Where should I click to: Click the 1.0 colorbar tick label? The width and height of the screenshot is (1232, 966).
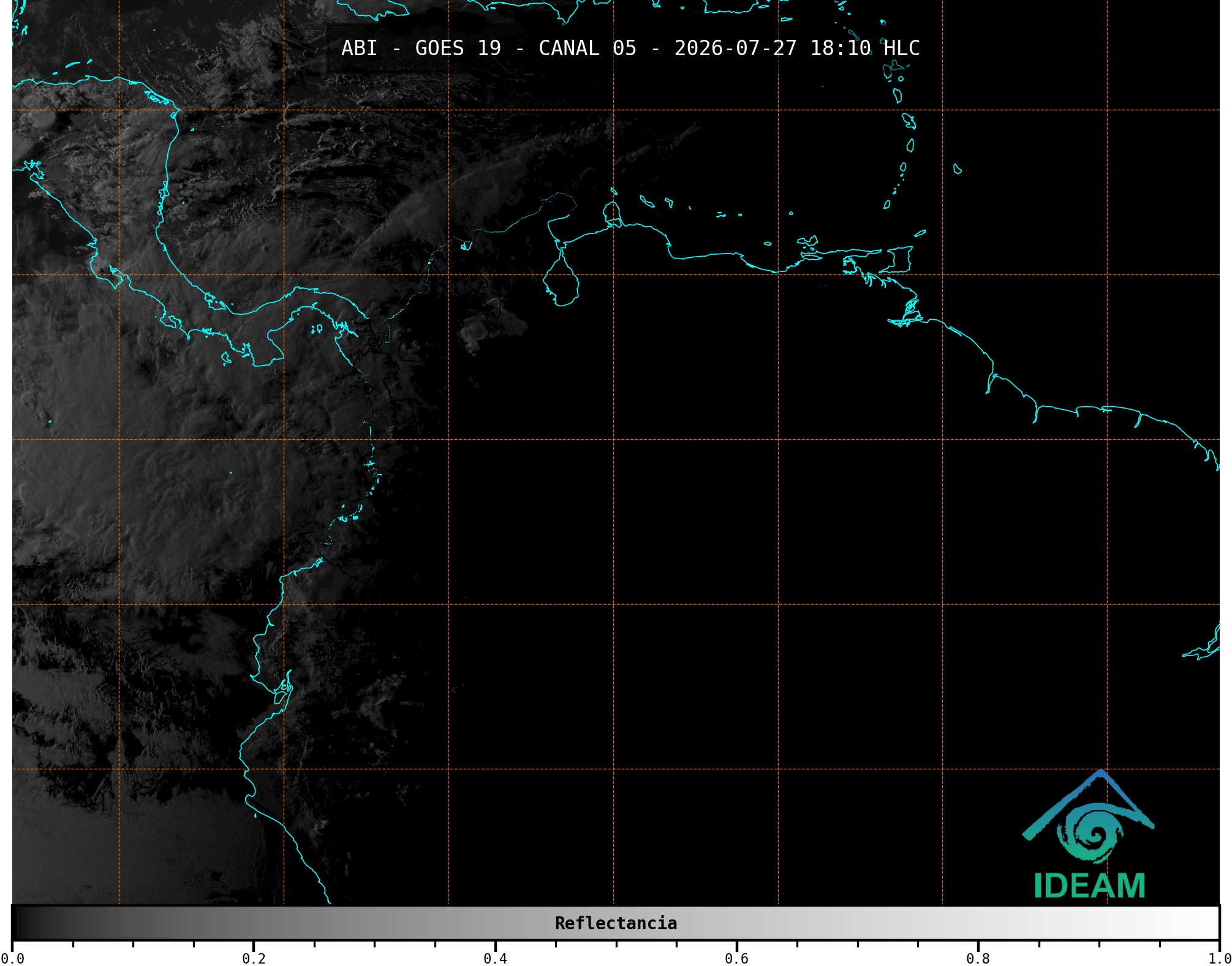(x=1219, y=959)
